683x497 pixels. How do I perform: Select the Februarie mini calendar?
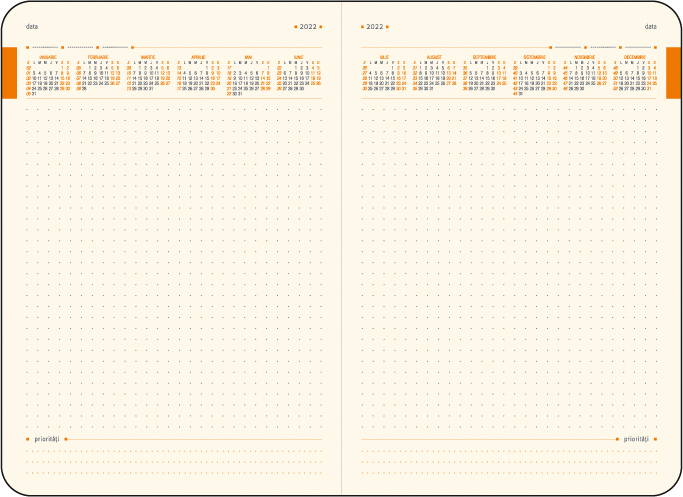tap(98, 76)
